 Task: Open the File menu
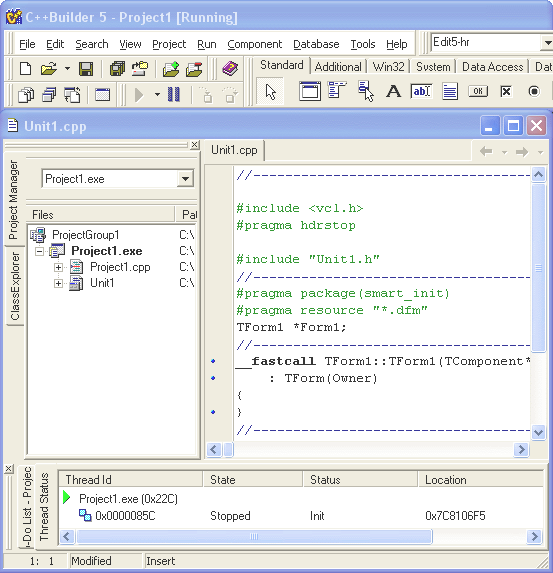click(x=27, y=44)
